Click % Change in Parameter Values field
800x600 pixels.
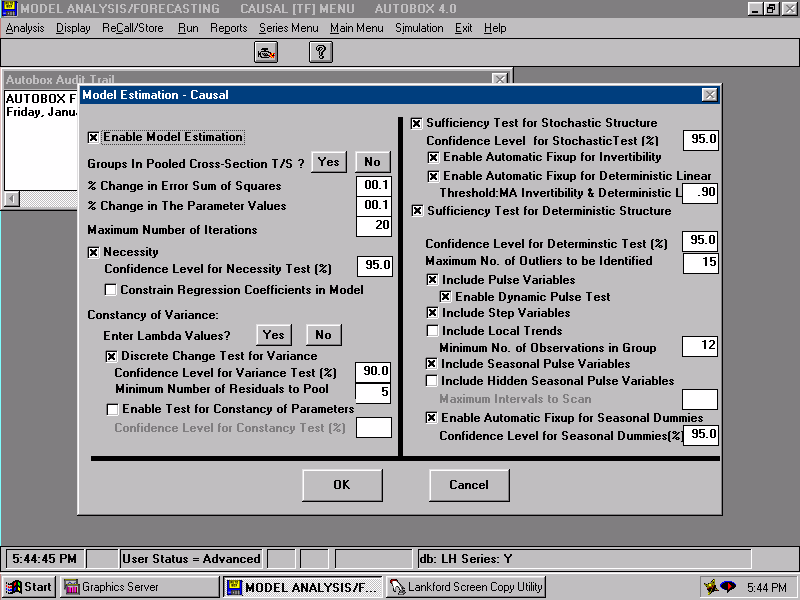tap(374, 205)
